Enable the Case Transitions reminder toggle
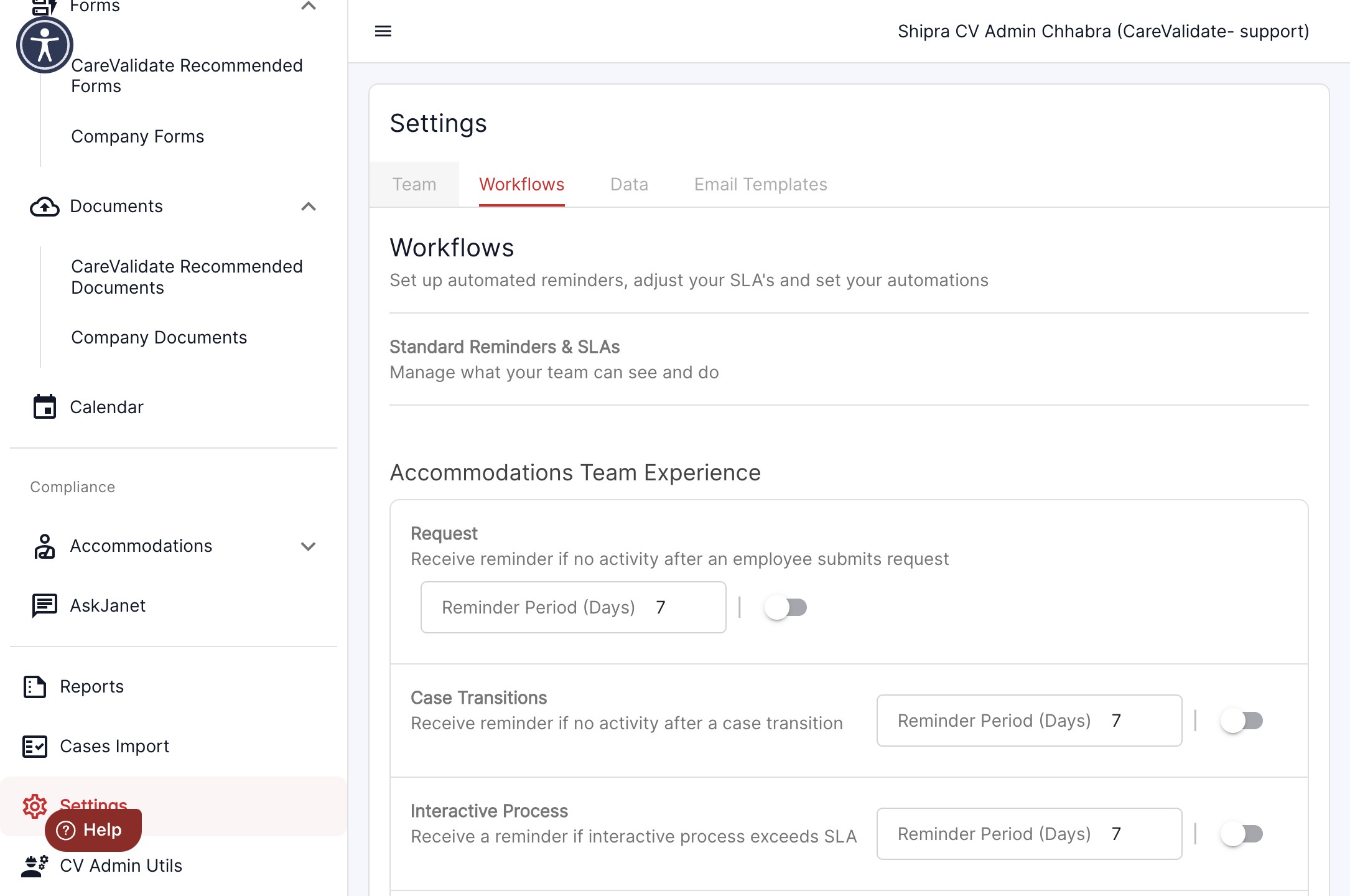The height and width of the screenshot is (896, 1350). pyautogui.click(x=1242, y=721)
